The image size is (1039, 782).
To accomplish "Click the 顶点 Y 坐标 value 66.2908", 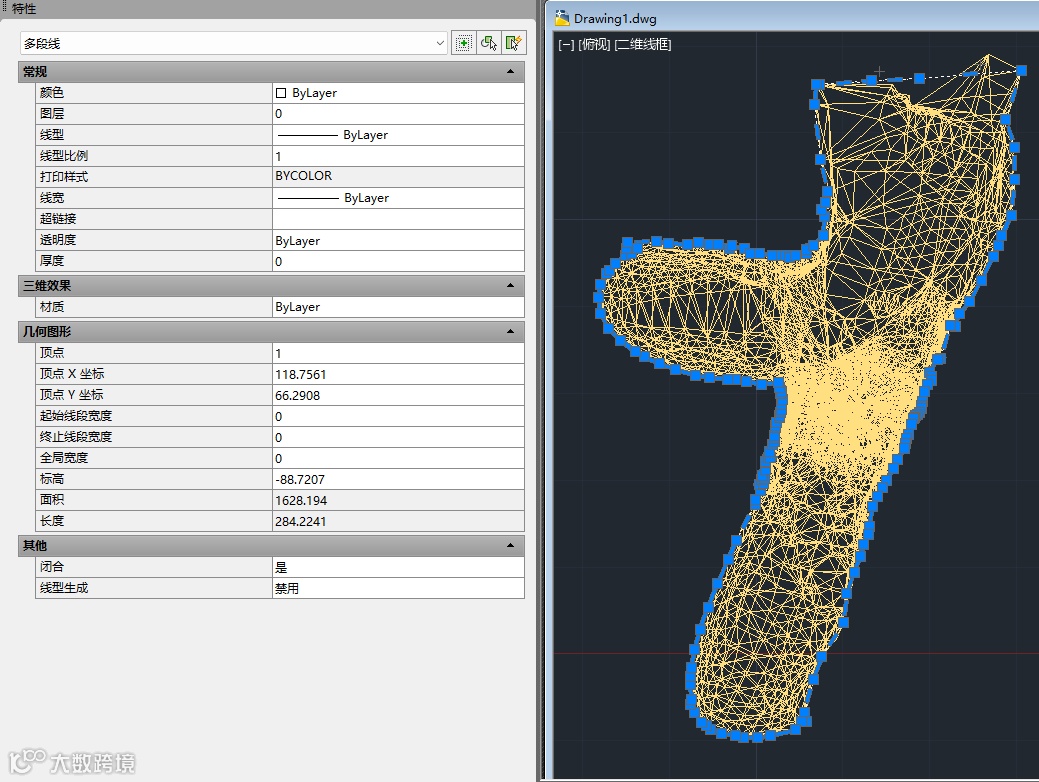I will click(398, 395).
